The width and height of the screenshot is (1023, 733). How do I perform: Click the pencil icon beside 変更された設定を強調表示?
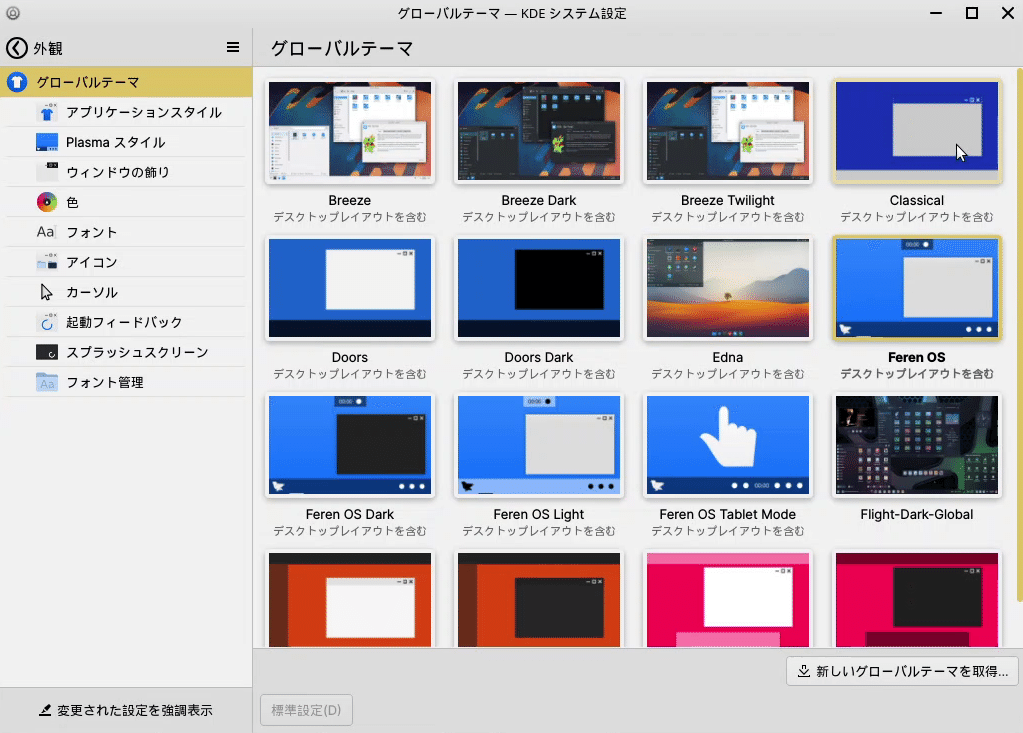click(45, 710)
